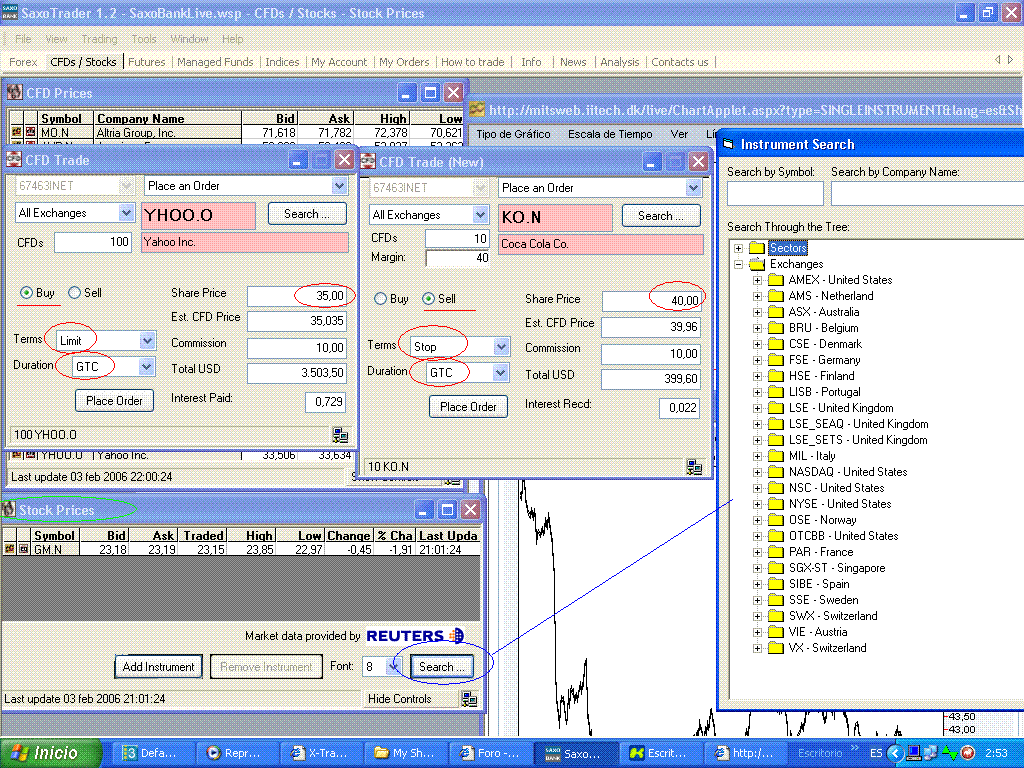Screen dimensions: 1024x768
Task: Switch to the Futures tab
Action: (x=146, y=62)
